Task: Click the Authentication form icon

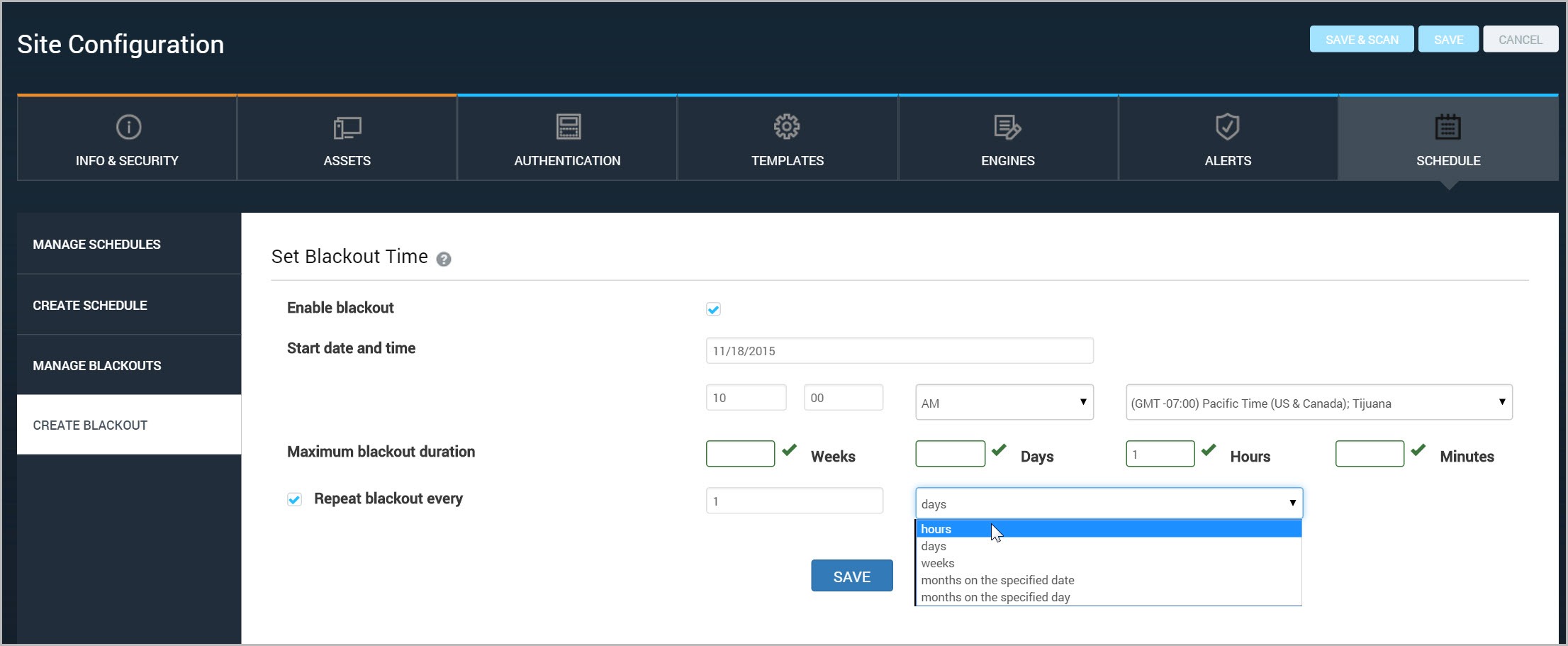Action: 568,127
